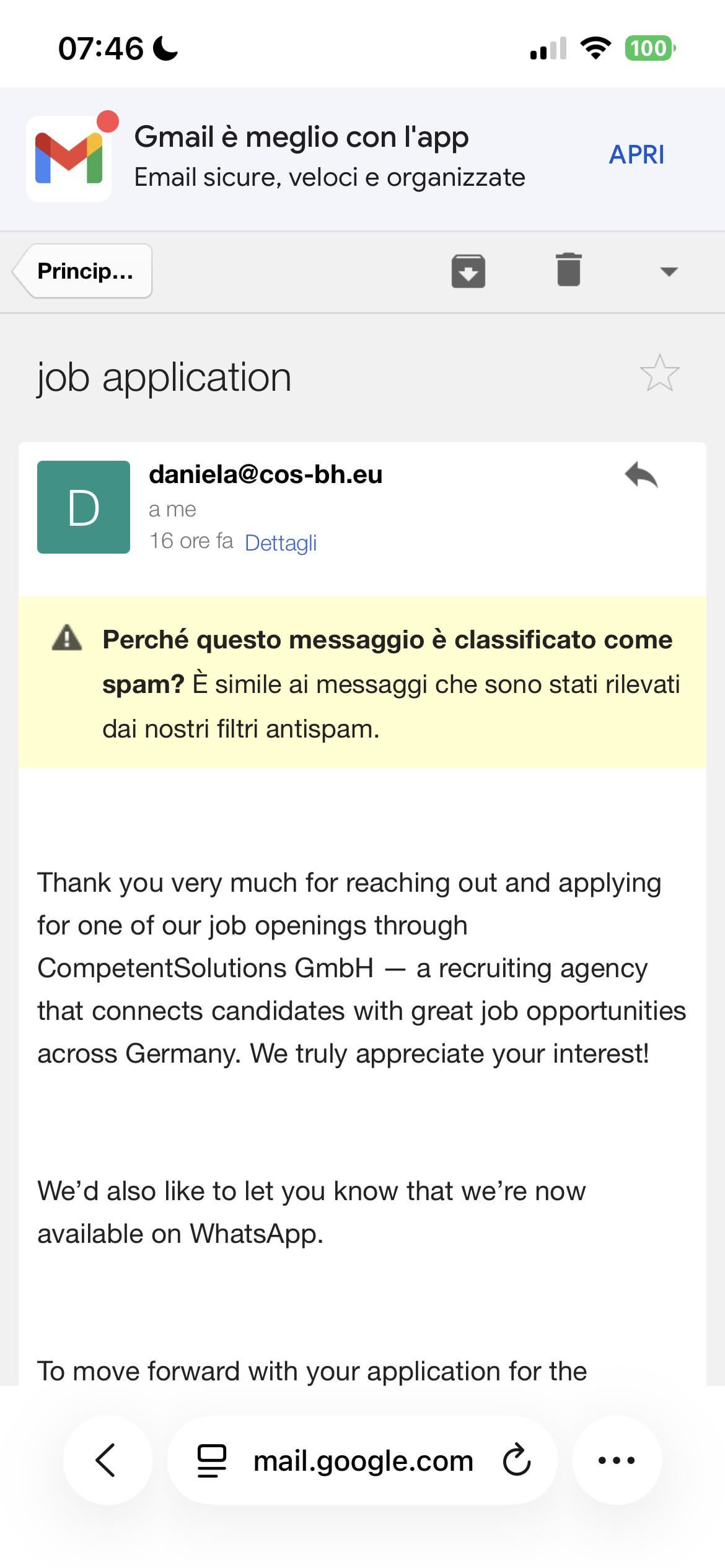
Task: Tap the mail.google.com address field
Action: tap(363, 1460)
